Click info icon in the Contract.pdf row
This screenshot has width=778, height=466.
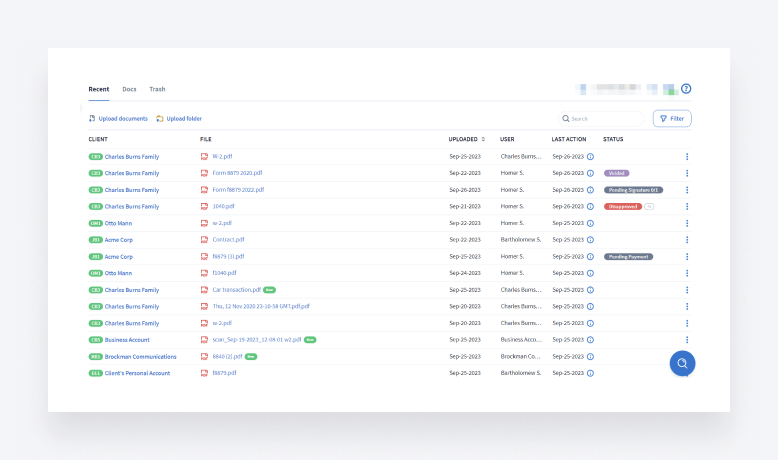tap(590, 240)
